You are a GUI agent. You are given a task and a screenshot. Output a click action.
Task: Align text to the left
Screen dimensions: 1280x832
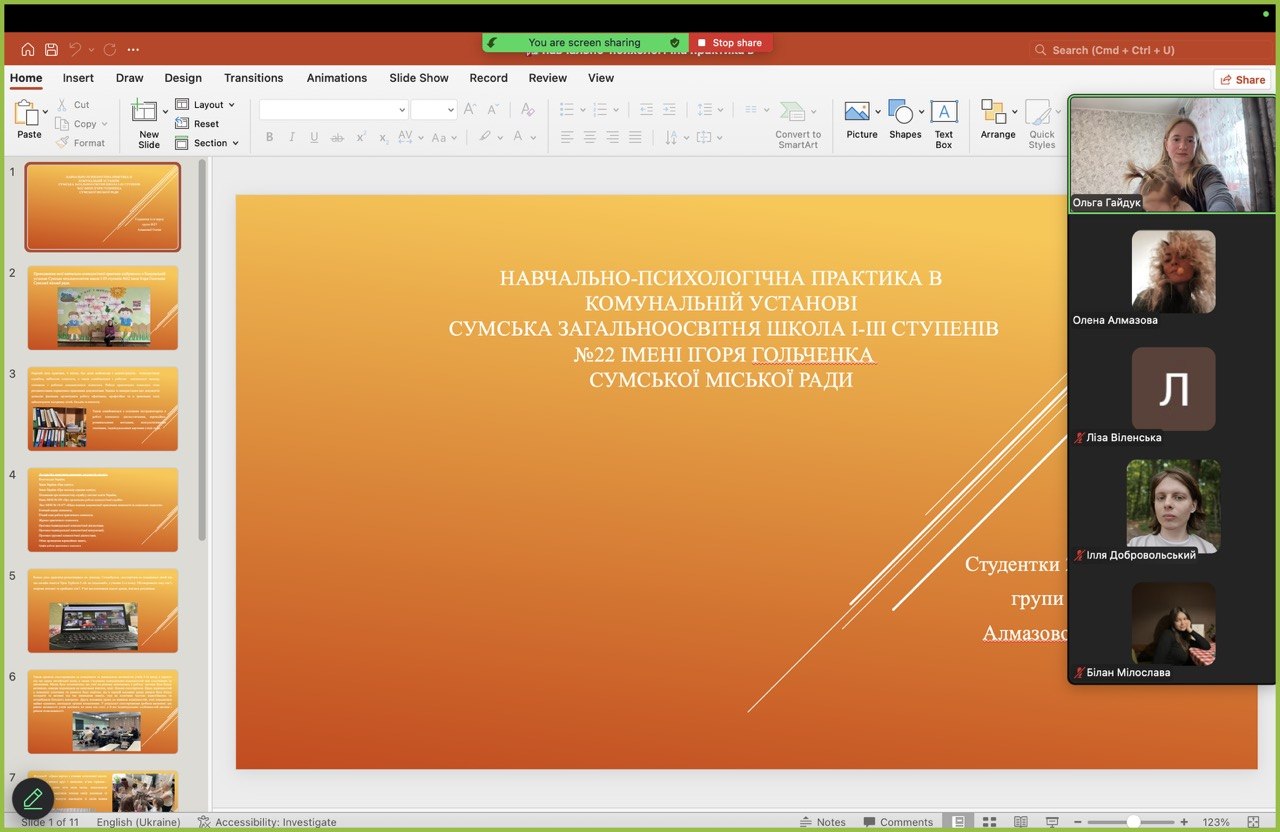[567, 137]
